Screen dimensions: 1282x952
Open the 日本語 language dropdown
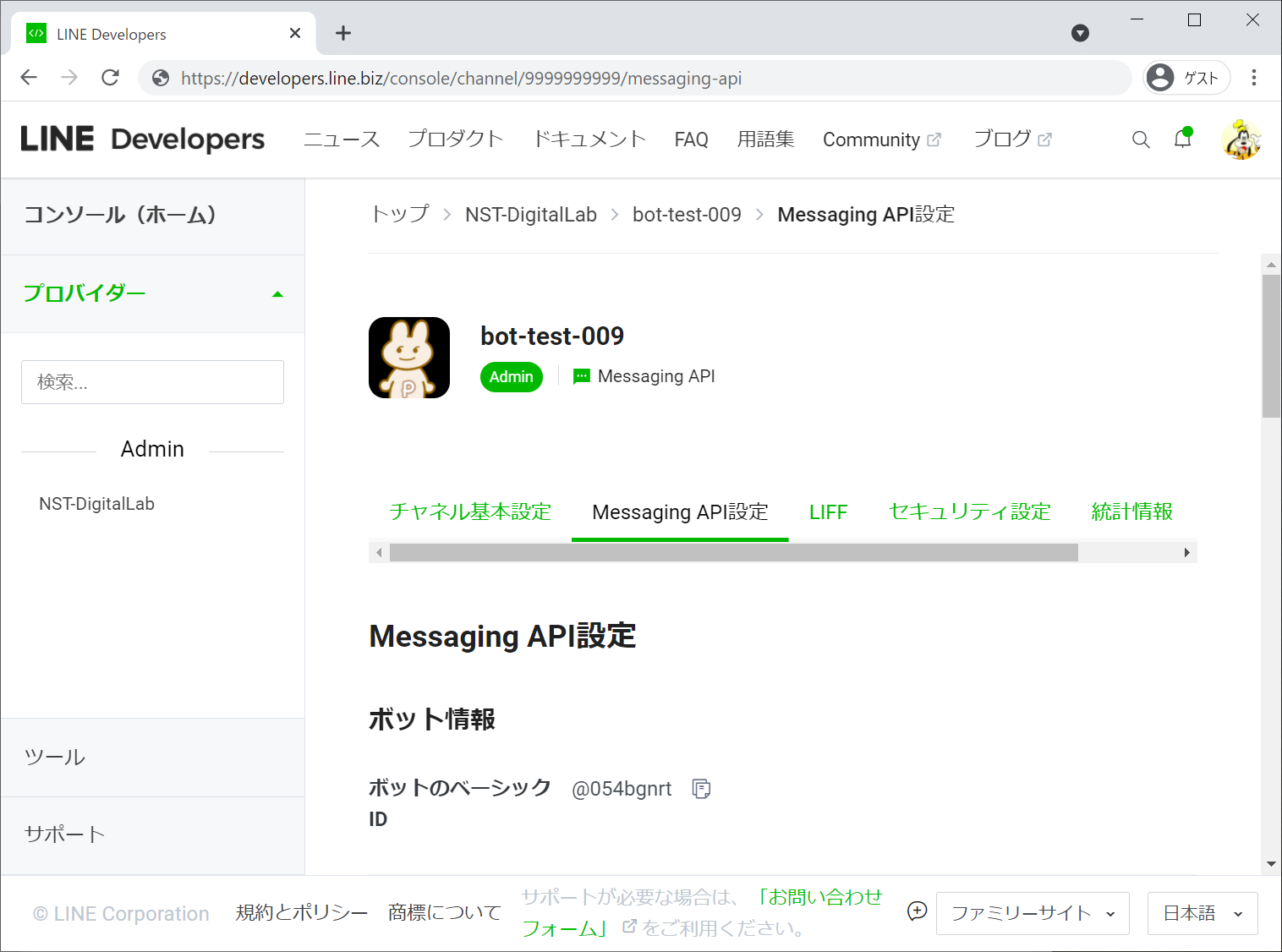click(x=1203, y=913)
